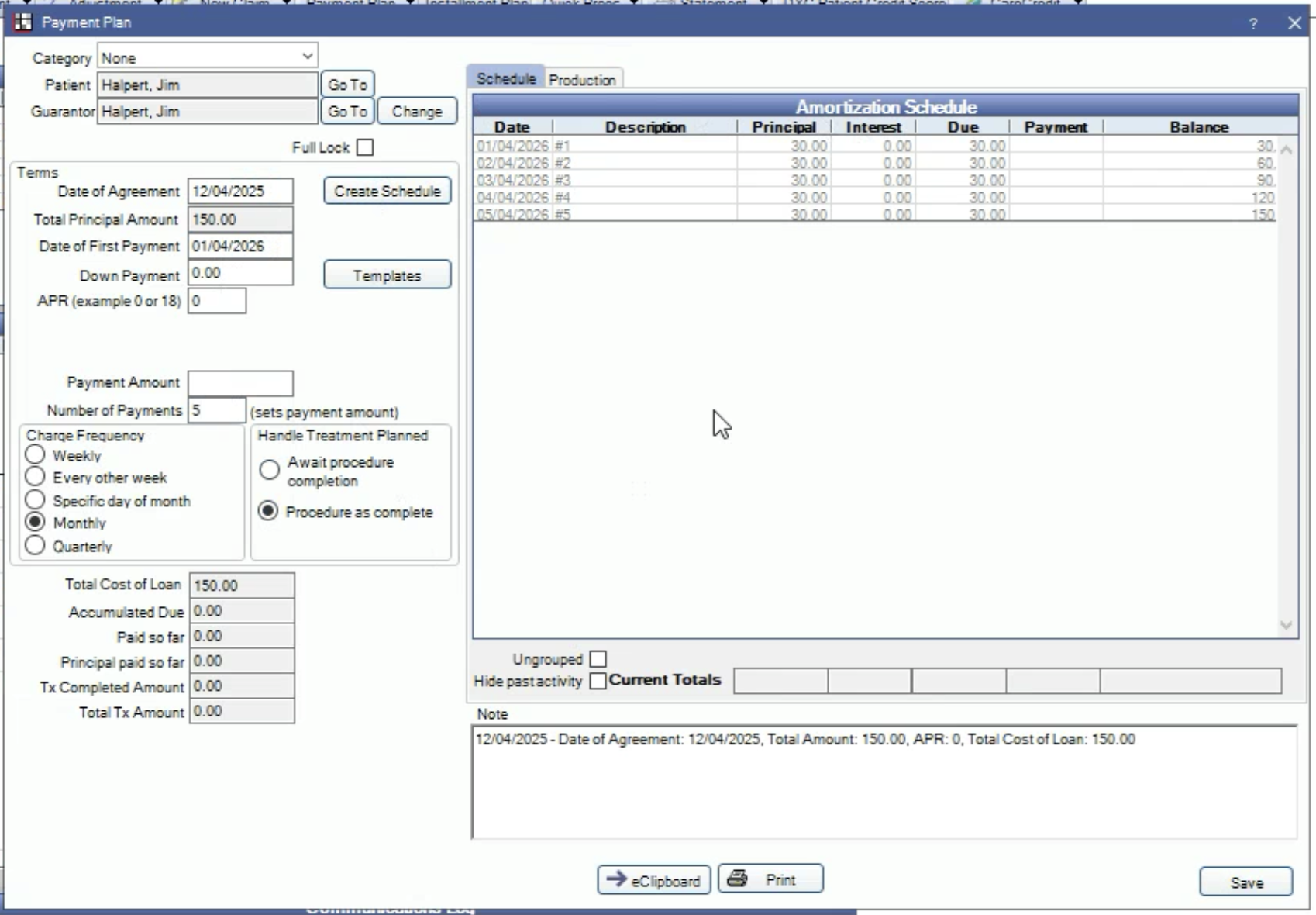This screenshot has height=915, width=1316.
Task: Enable the Full Lock checkbox
Action: click(x=365, y=147)
